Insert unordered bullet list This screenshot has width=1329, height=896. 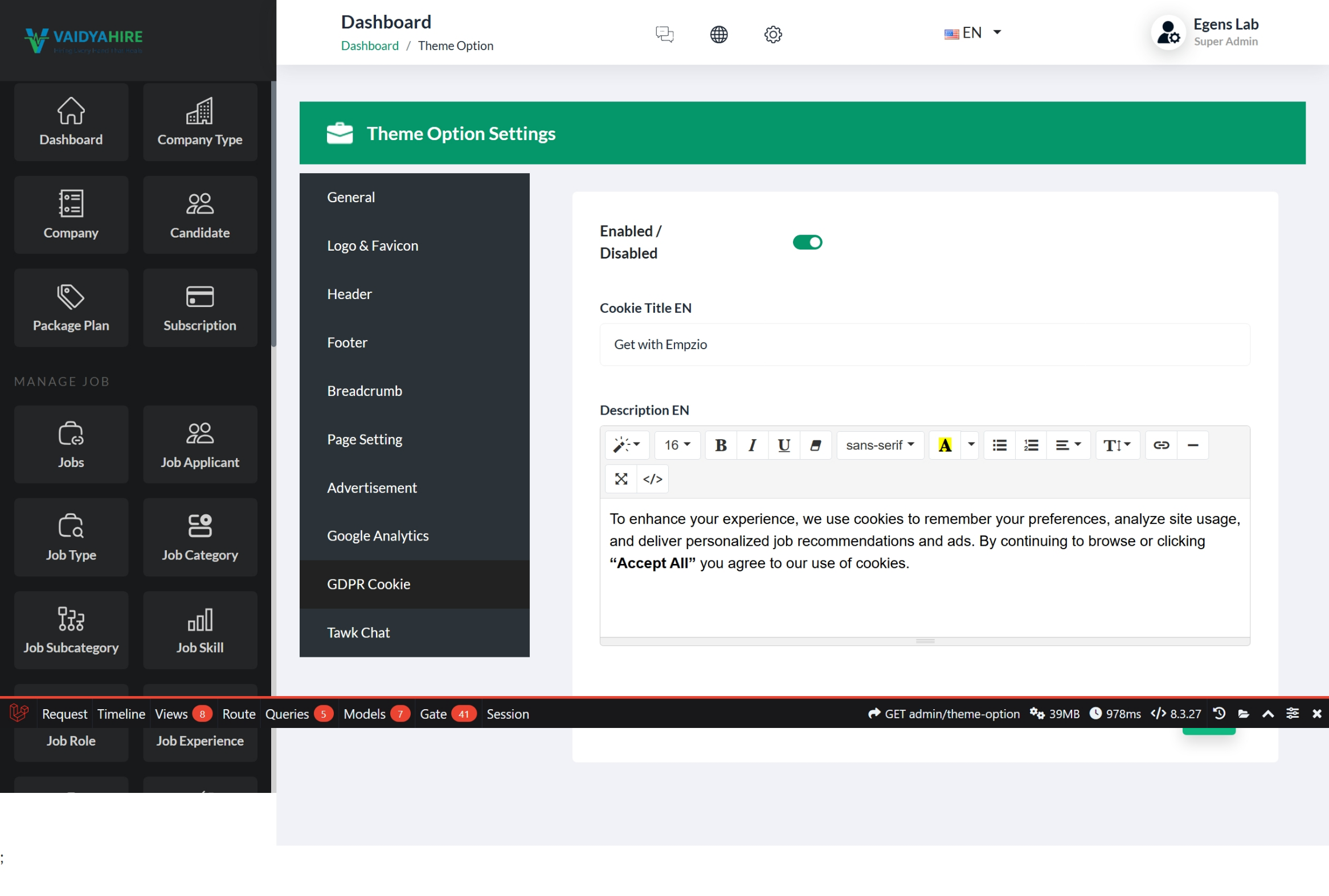click(x=999, y=445)
